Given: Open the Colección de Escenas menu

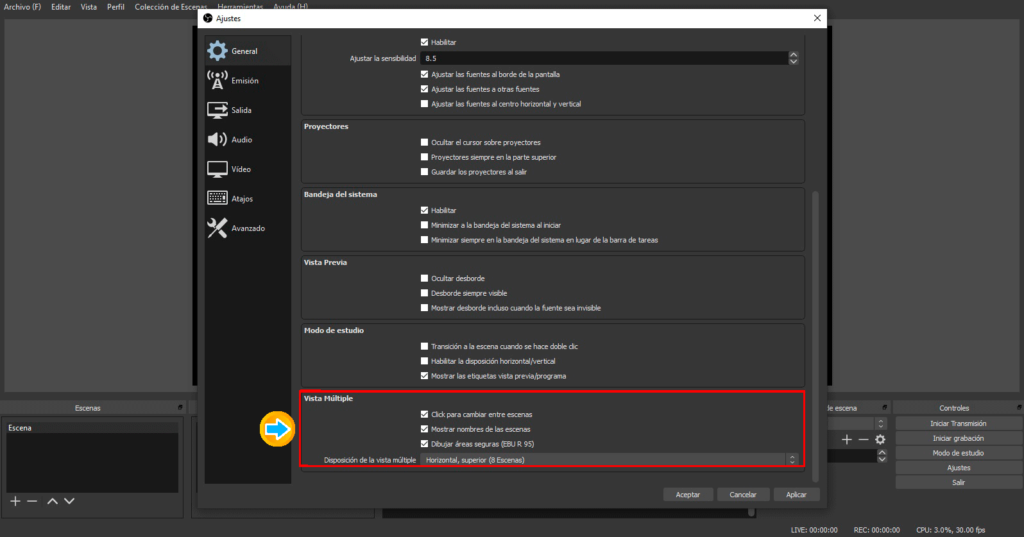Looking at the screenshot, I should pyautogui.click(x=171, y=7).
